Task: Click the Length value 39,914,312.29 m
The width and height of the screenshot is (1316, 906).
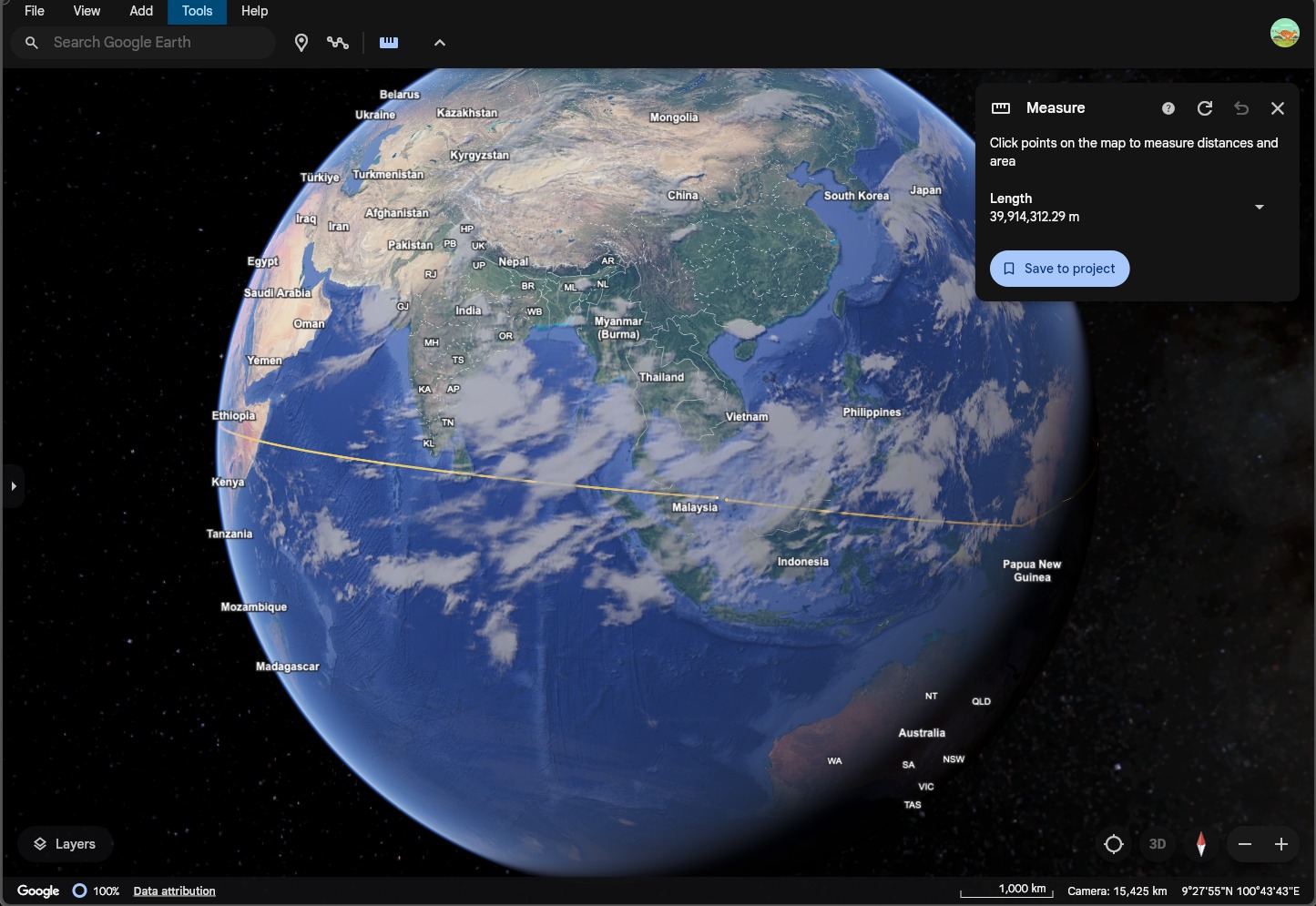Action: (1034, 217)
